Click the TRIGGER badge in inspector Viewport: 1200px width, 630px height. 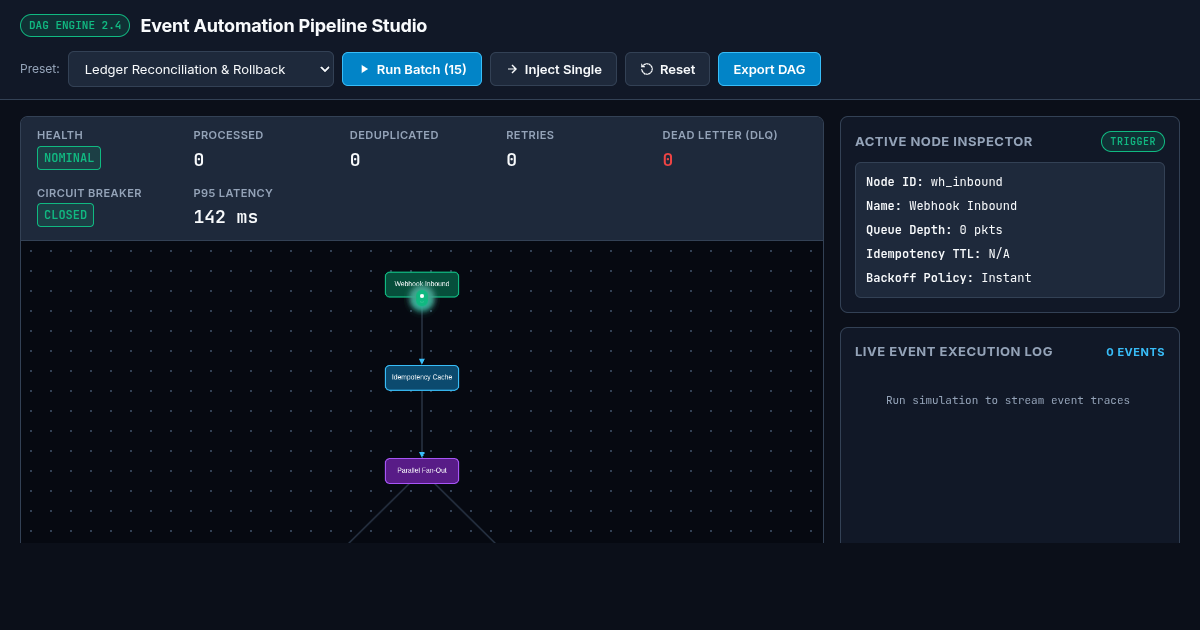(x=1133, y=142)
